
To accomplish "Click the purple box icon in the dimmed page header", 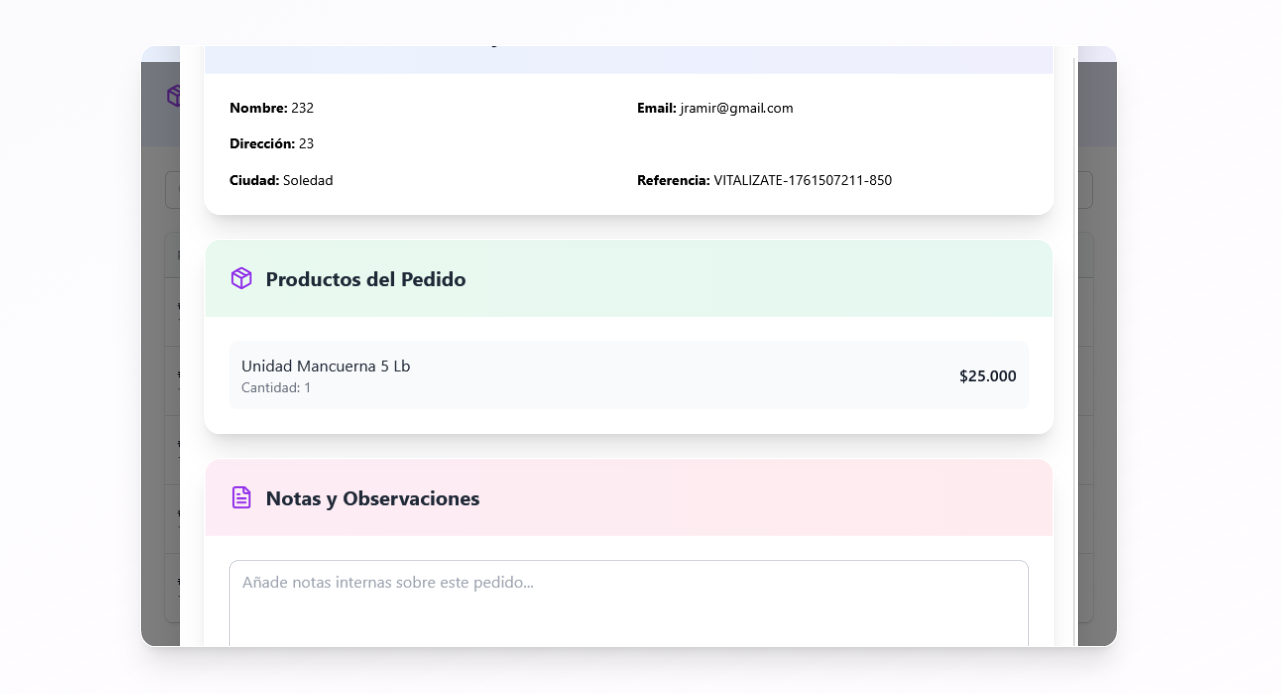I will (x=172, y=96).
